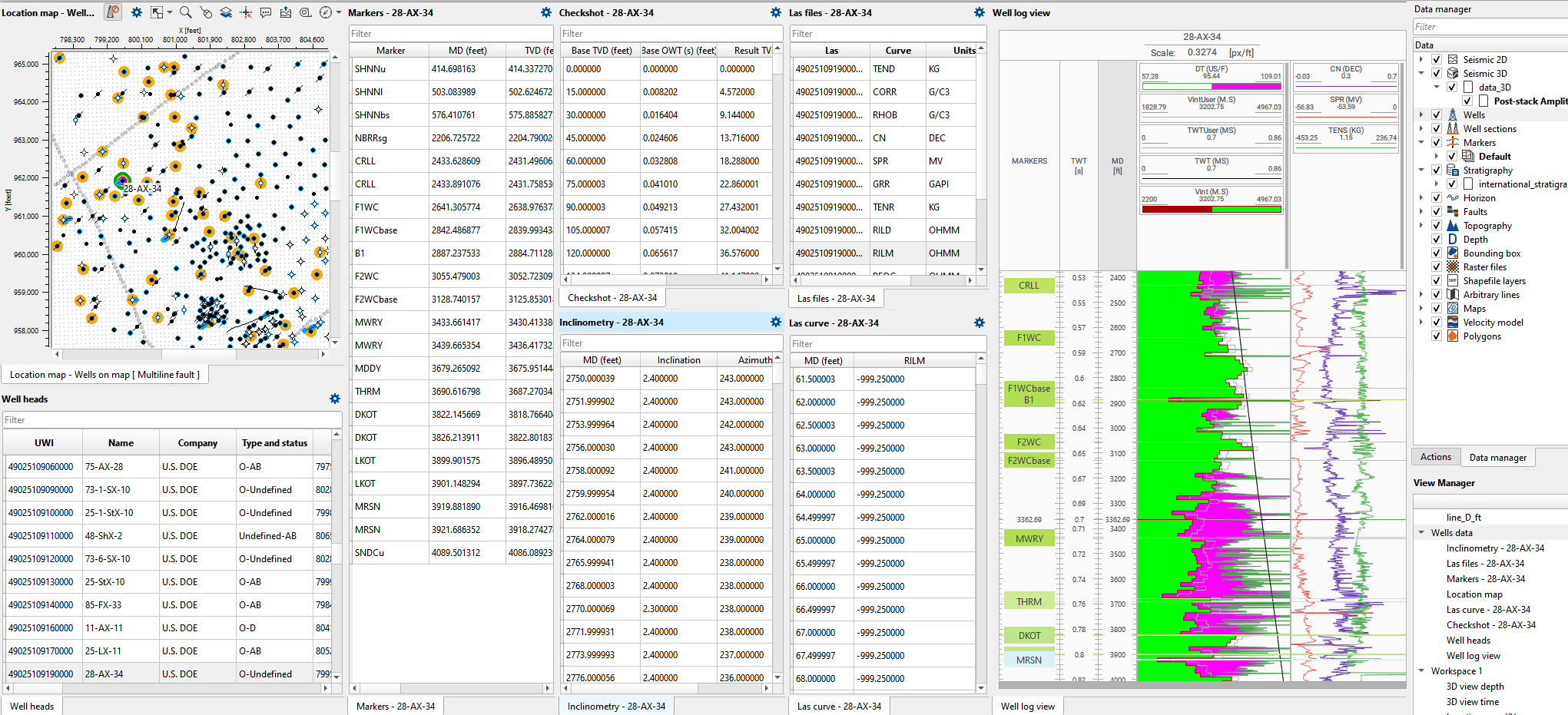Toggle the Polygons checkbox off
The height and width of the screenshot is (715, 1568).
(x=1436, y=336)
